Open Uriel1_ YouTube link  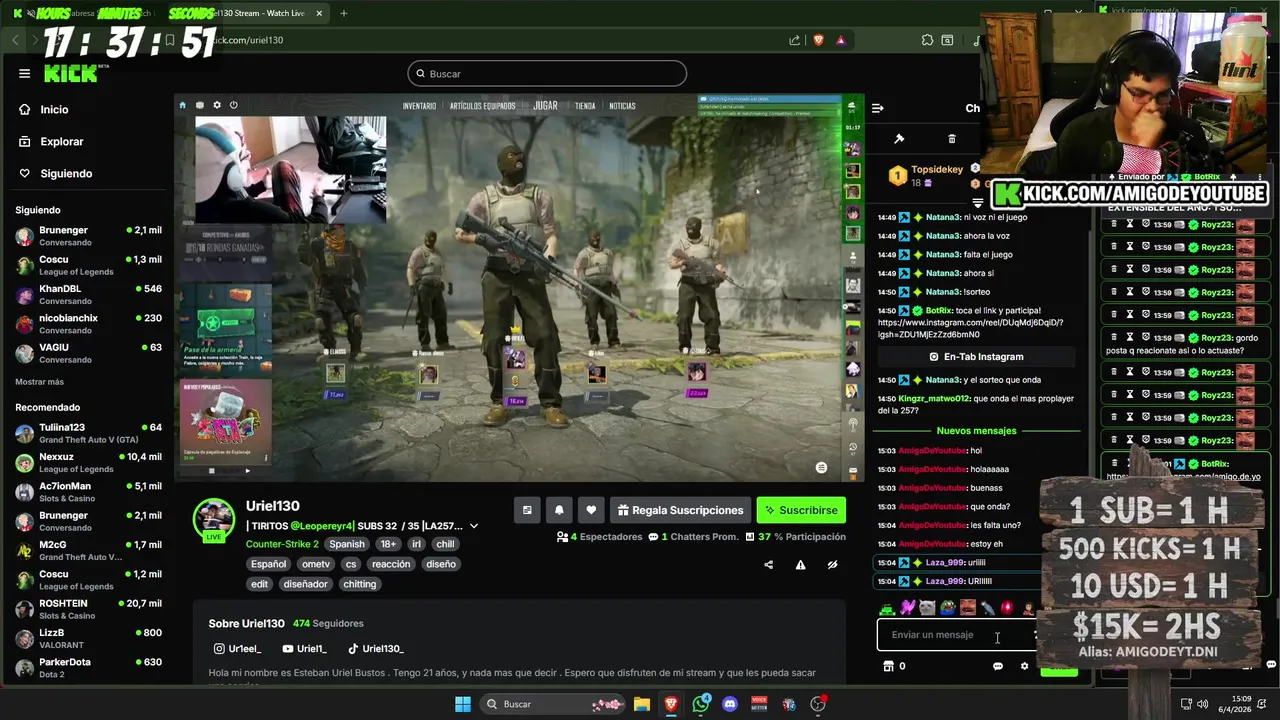tap(305, 649)
